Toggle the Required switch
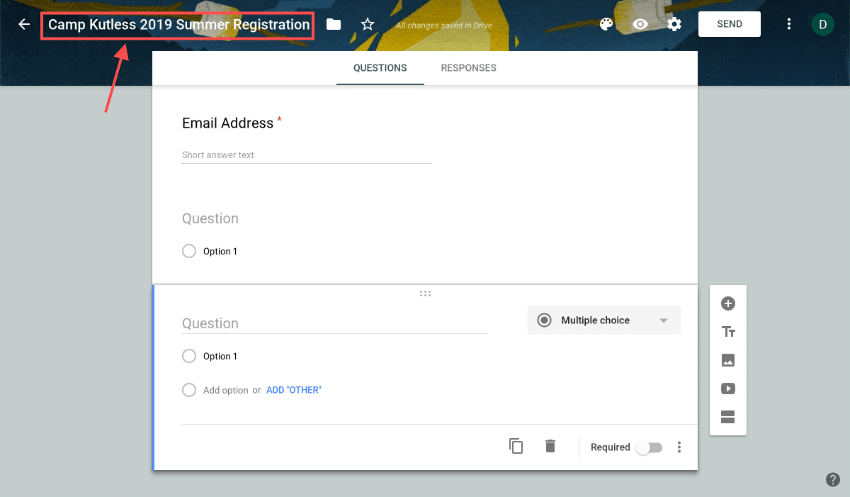The width and height of the screenshot is (850, 497). [x=649, y=448]
